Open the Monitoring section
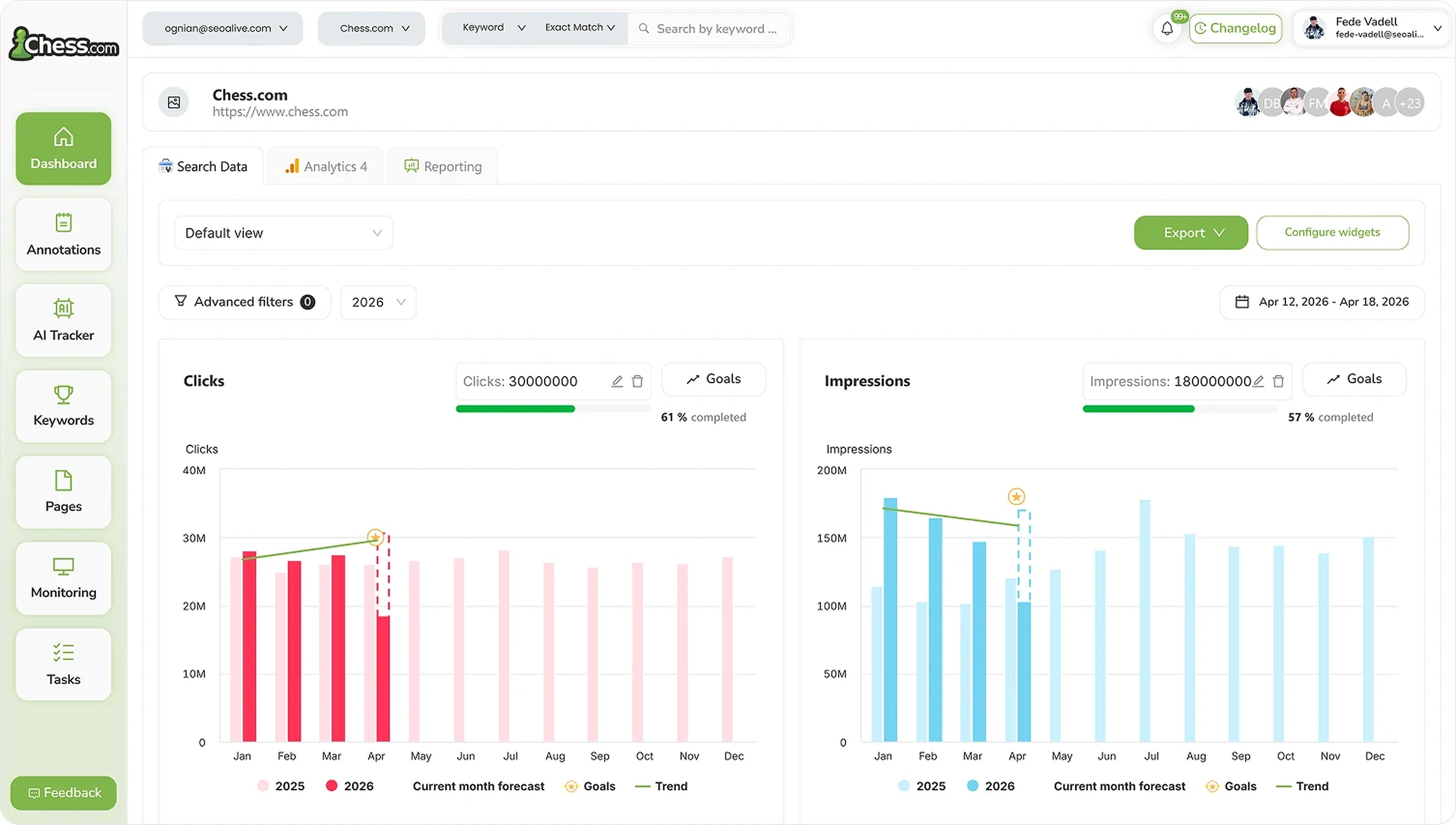The height and width of the screenshot is (825, 1456). 63,578
